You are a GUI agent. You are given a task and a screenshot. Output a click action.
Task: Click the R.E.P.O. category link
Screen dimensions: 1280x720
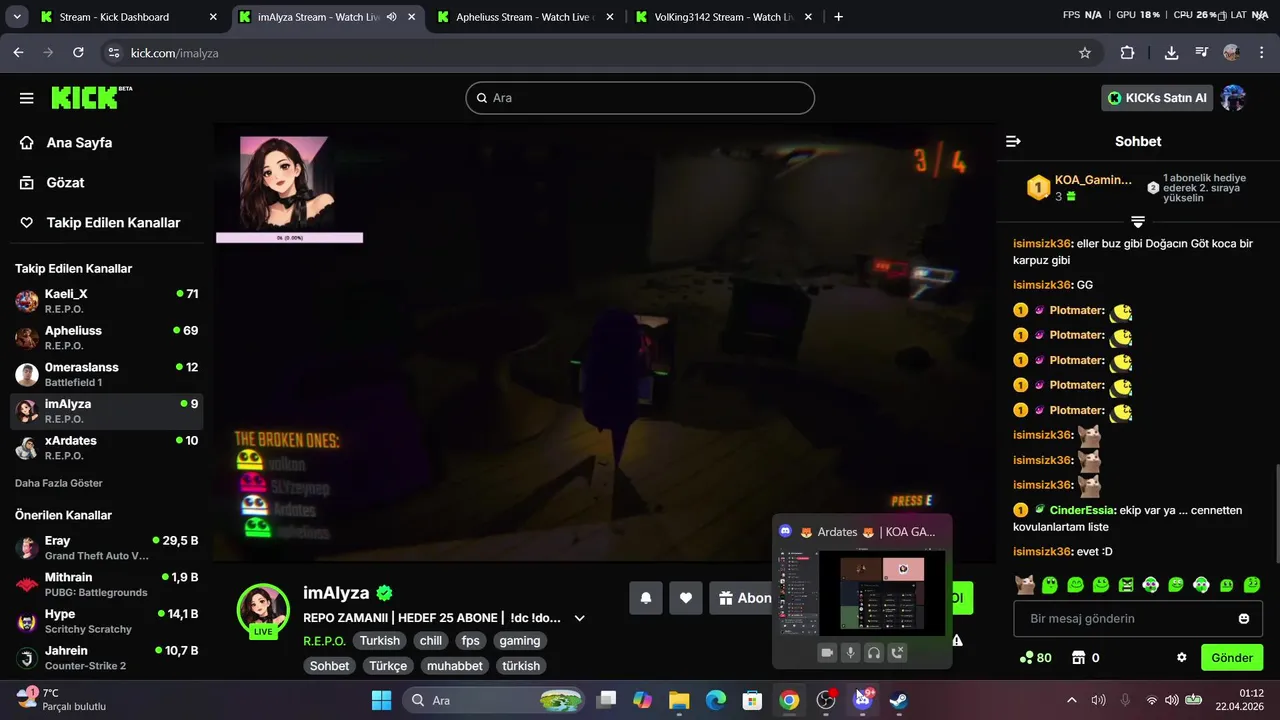coord(324,641)
